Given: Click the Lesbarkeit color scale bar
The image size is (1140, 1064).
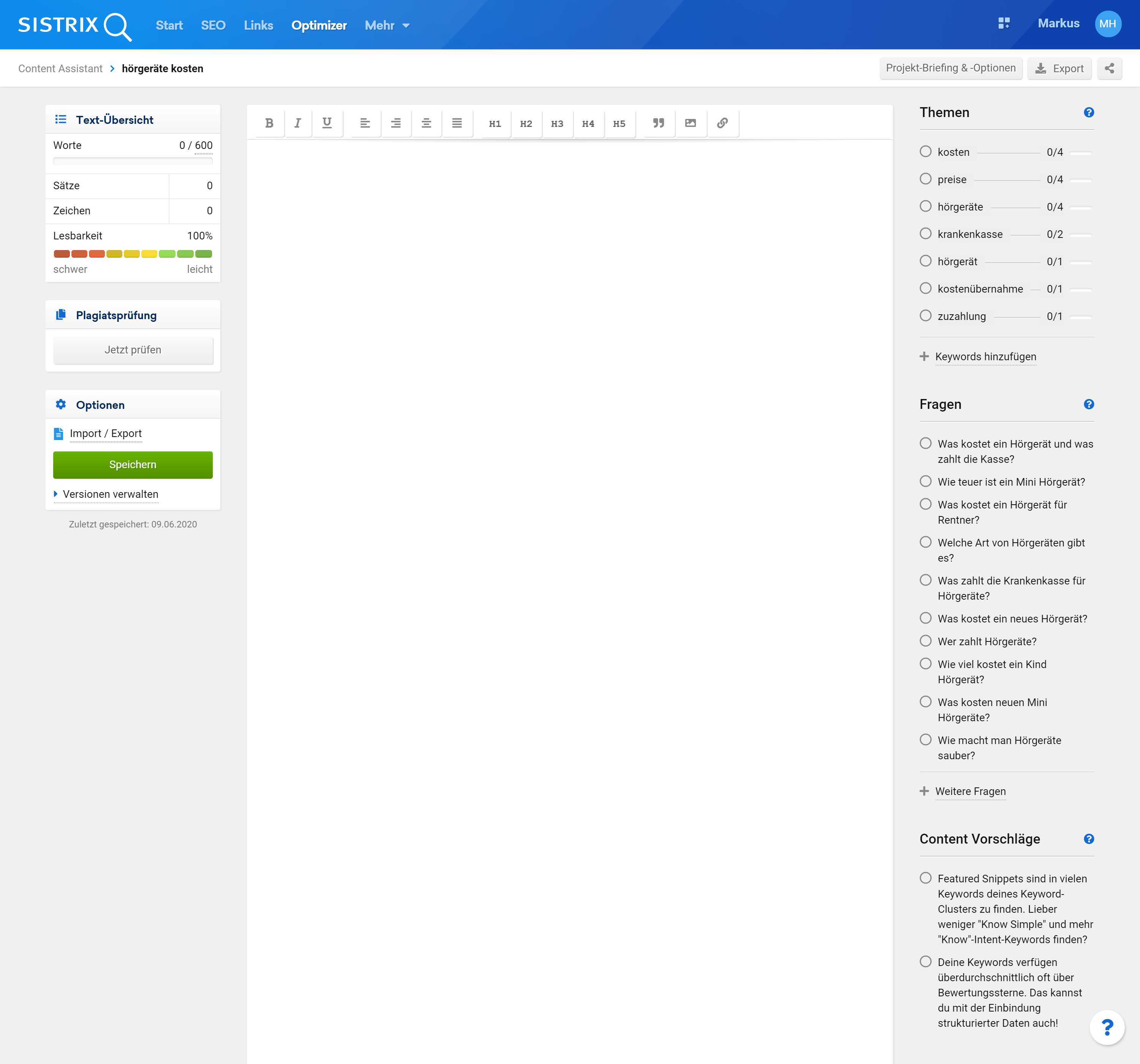Looking at the screenshot, I should pyautogui.click(x=133, y=253).
